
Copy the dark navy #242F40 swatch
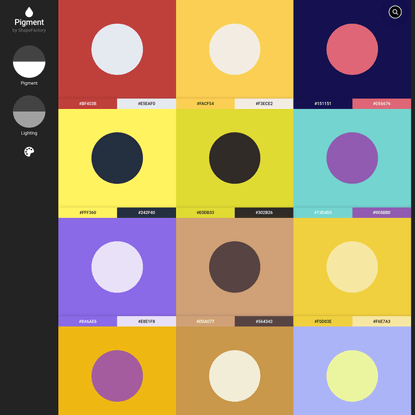pyautogui.click(x=146, y=213)
